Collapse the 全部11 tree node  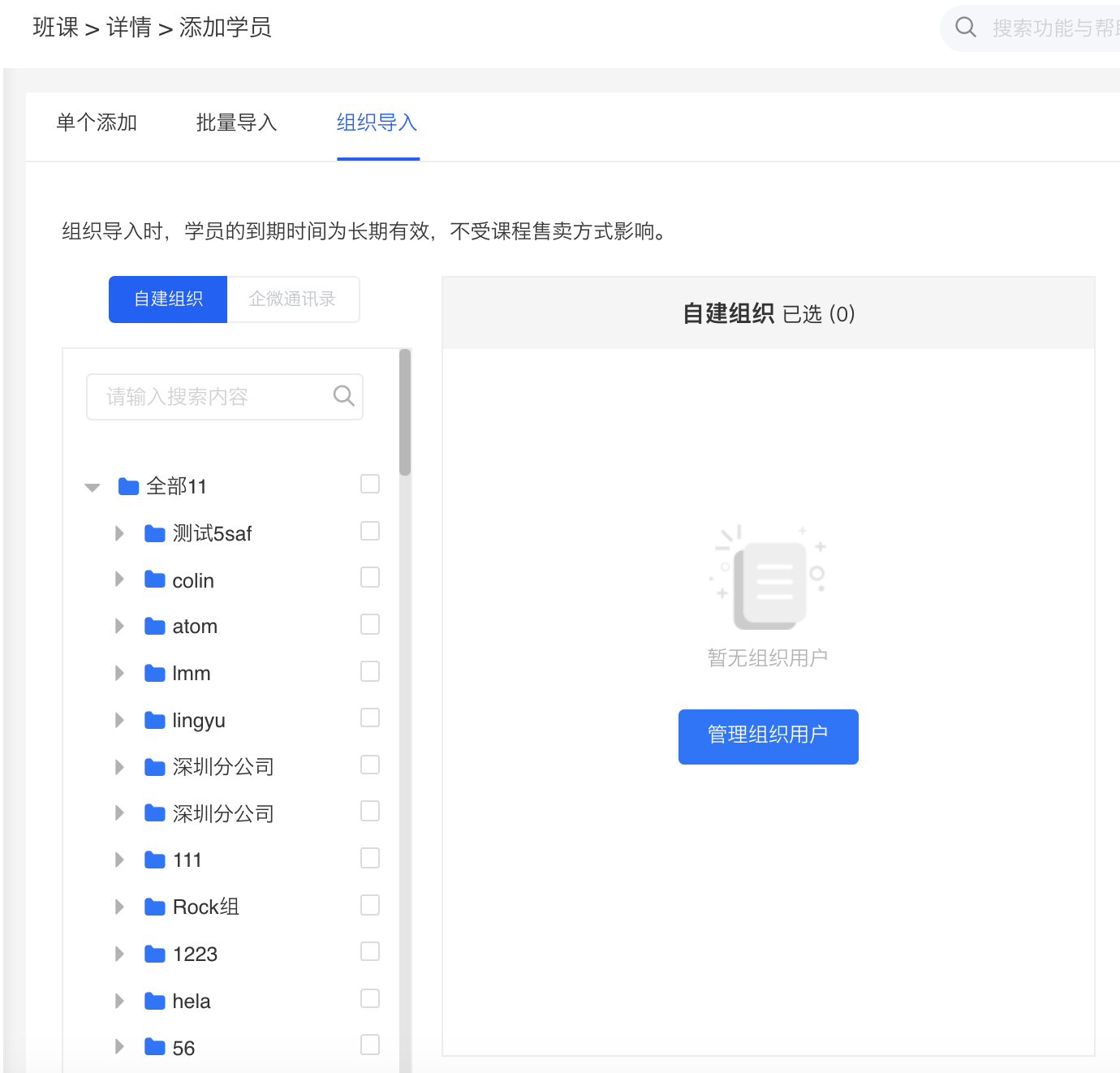tap(93, 488)
